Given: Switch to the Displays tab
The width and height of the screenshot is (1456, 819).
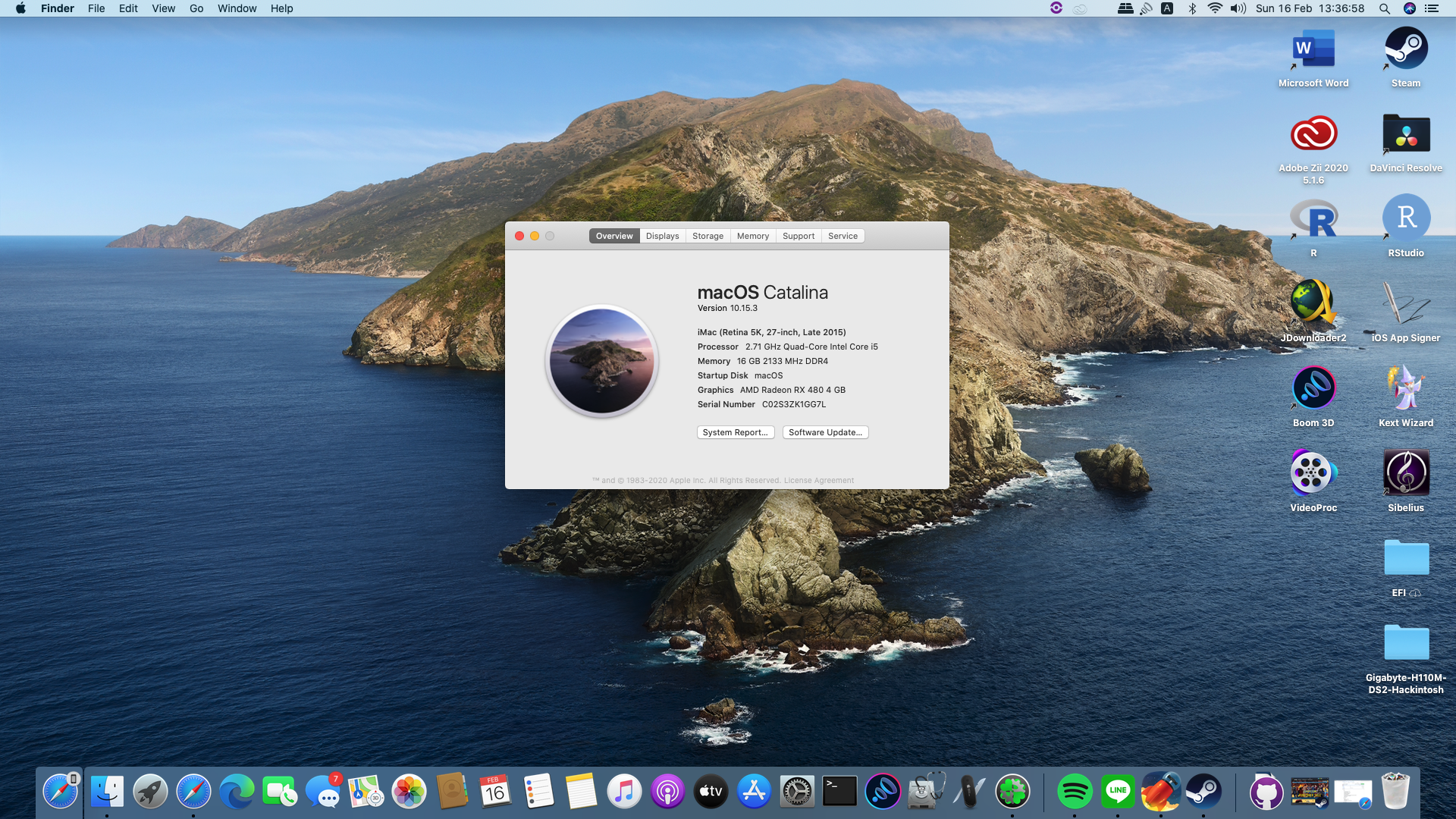Looking at the screenshot, I should tap(662, 236).
